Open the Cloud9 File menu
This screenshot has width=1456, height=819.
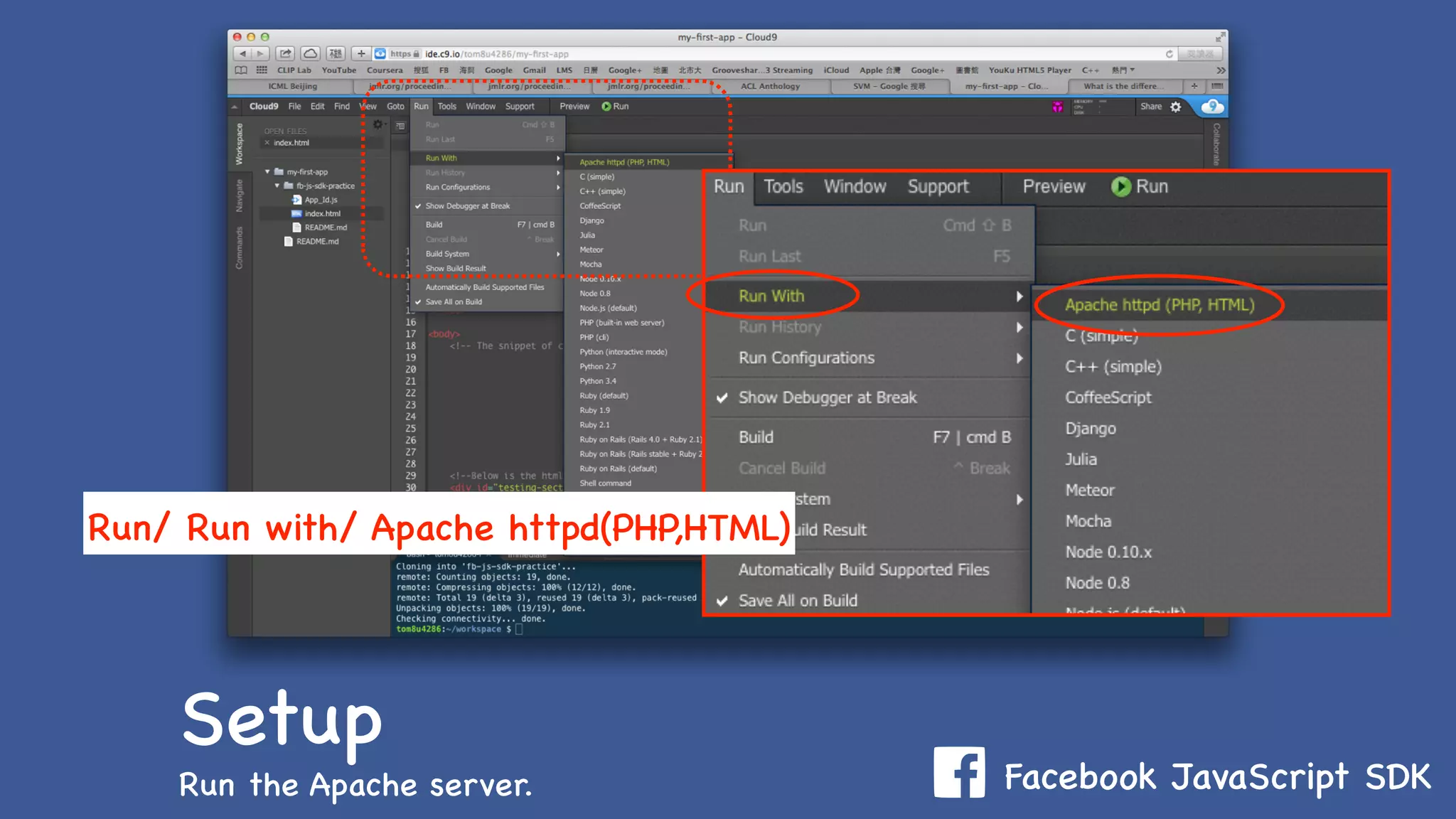[x=294, y=107]
